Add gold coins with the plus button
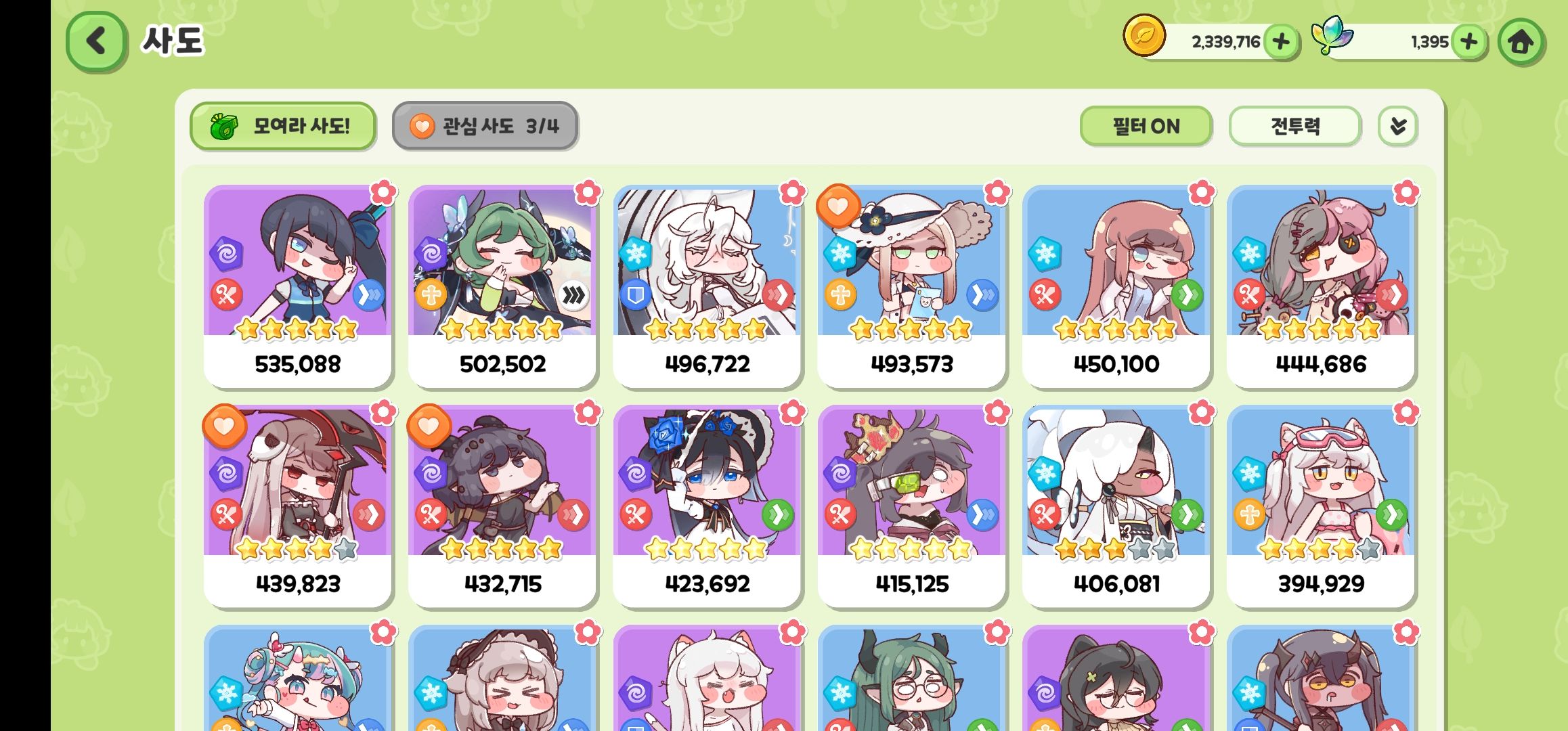This screenshot has width=1568, height=731. tap(1280, 42)
